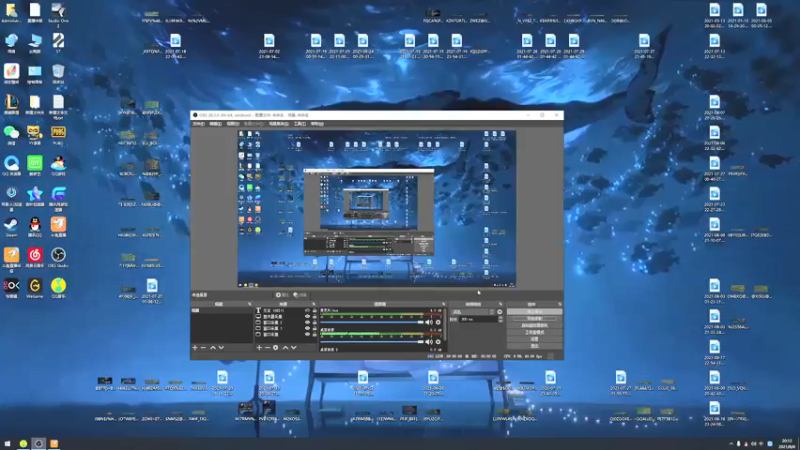Pop out the Sources dock panel
This screenshot has width=800, height=450.
pyautogui.click(x=314, y=304)
